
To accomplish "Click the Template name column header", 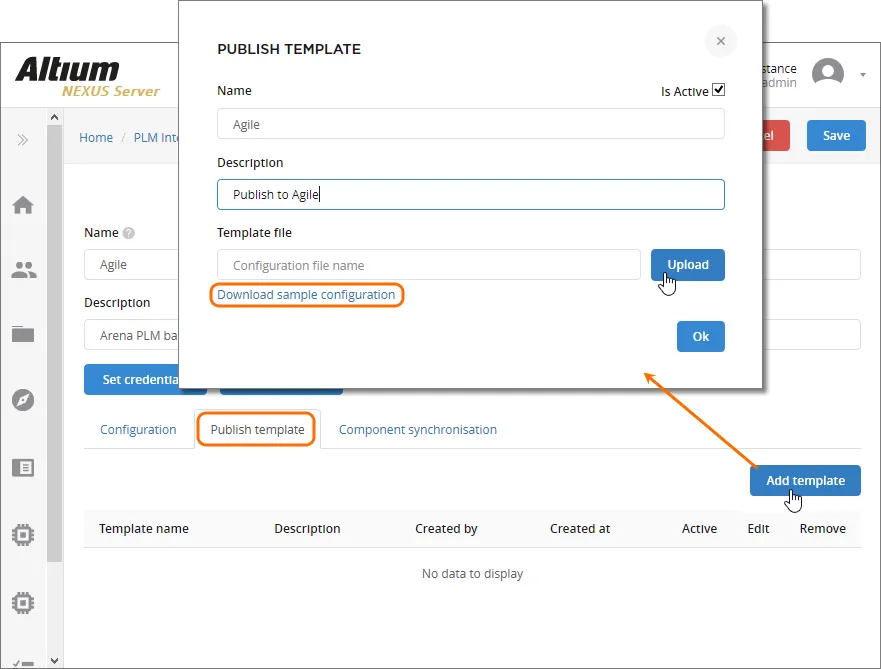I will 144,529.
